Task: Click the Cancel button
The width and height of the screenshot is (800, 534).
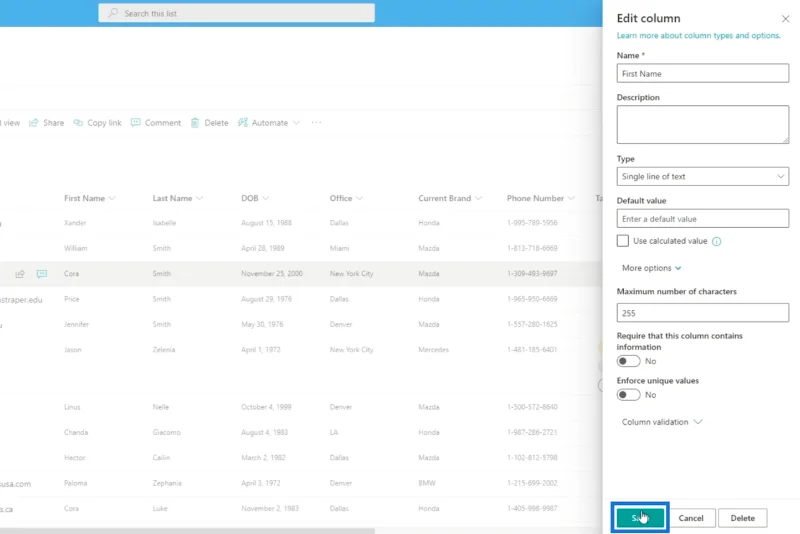Action: click(x=691, y=518)
